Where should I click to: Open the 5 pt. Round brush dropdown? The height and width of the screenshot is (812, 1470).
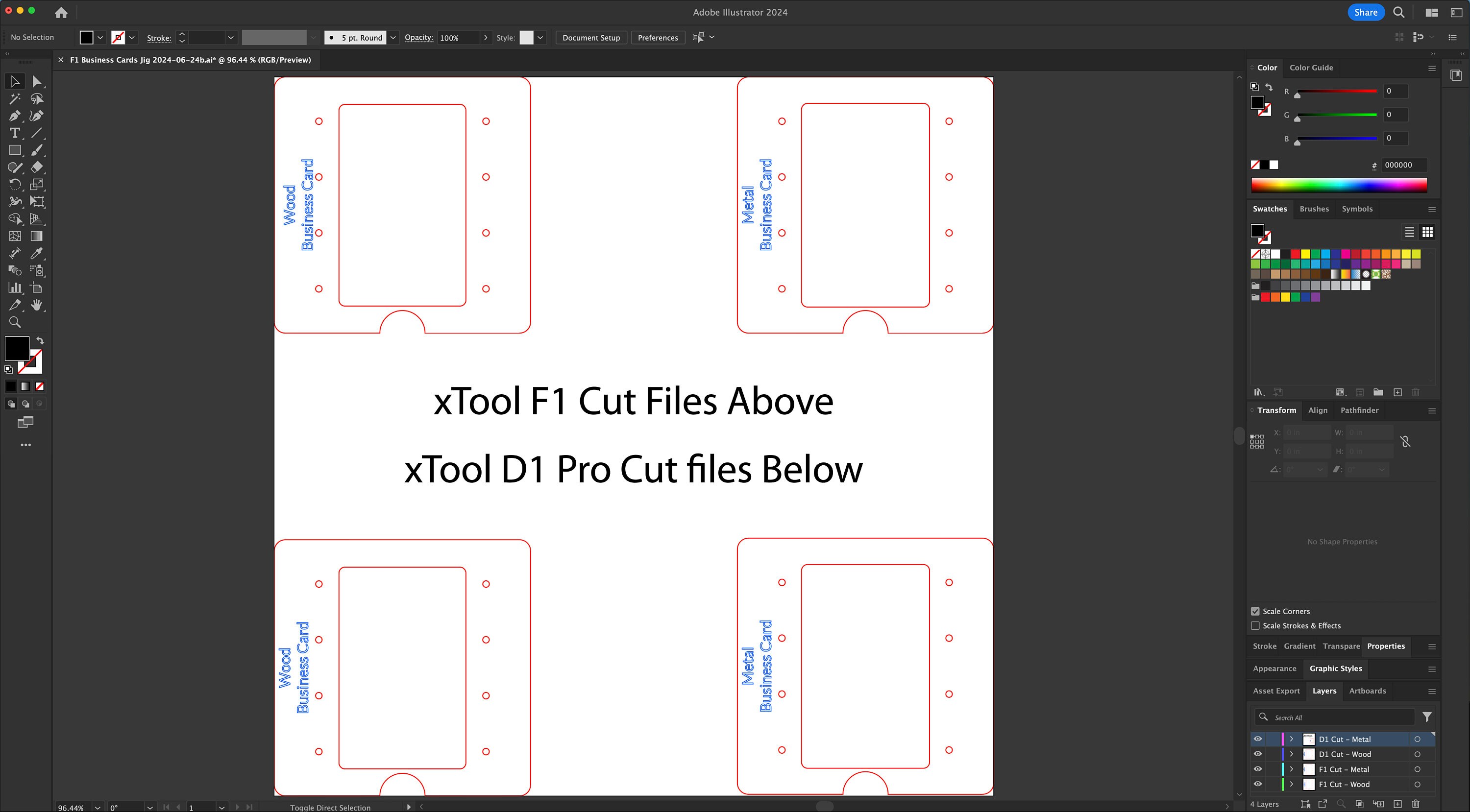tap(392, 38)
